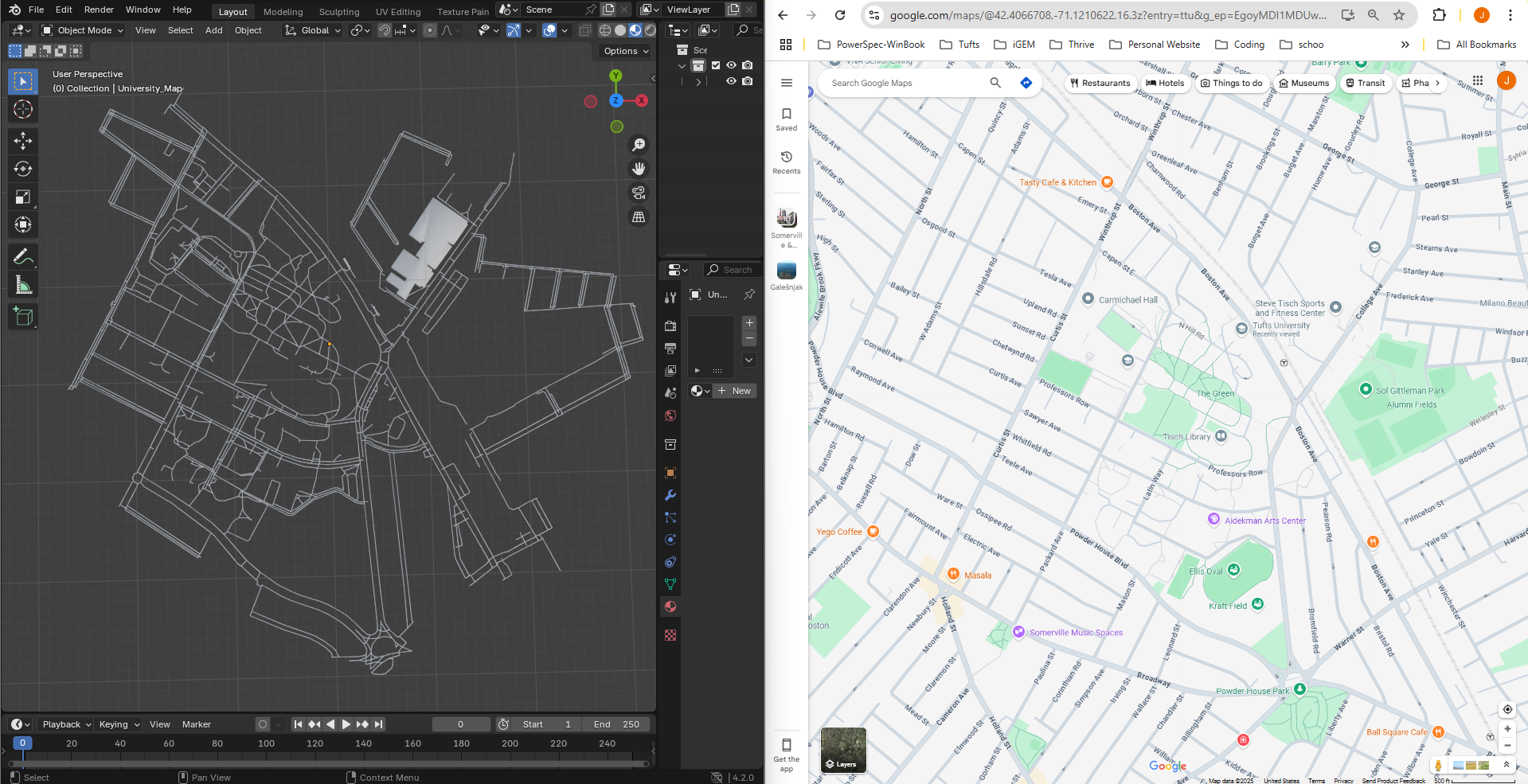Activate the Rotate tool
Screen dimensions: 1528x784
point(22,169)
